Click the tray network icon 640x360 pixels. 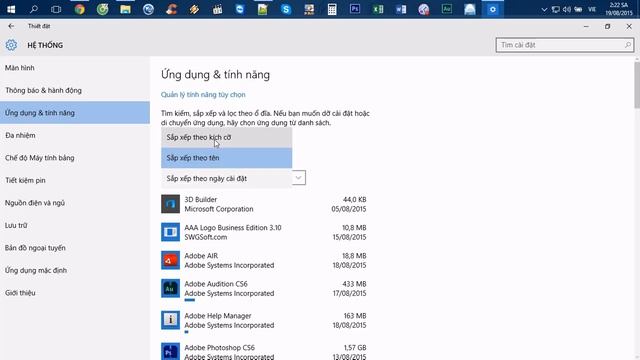coord(556,9)
